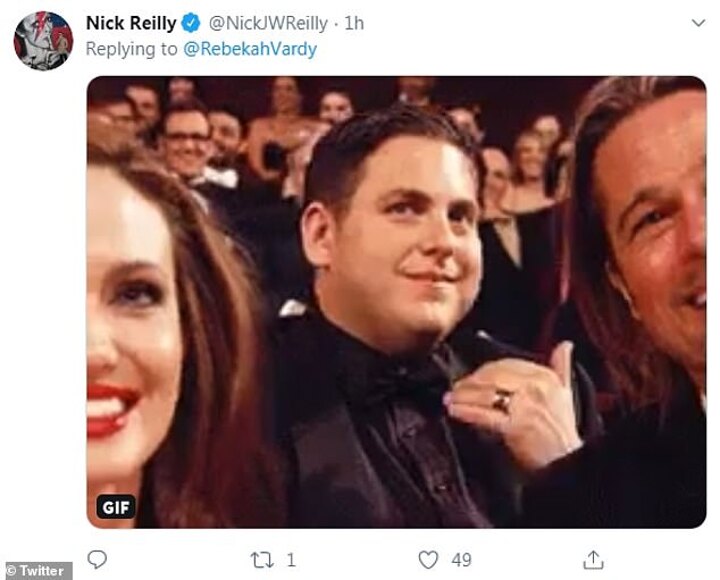Click the 49 likes count
The image size is (720, 580).
point(461,560)
